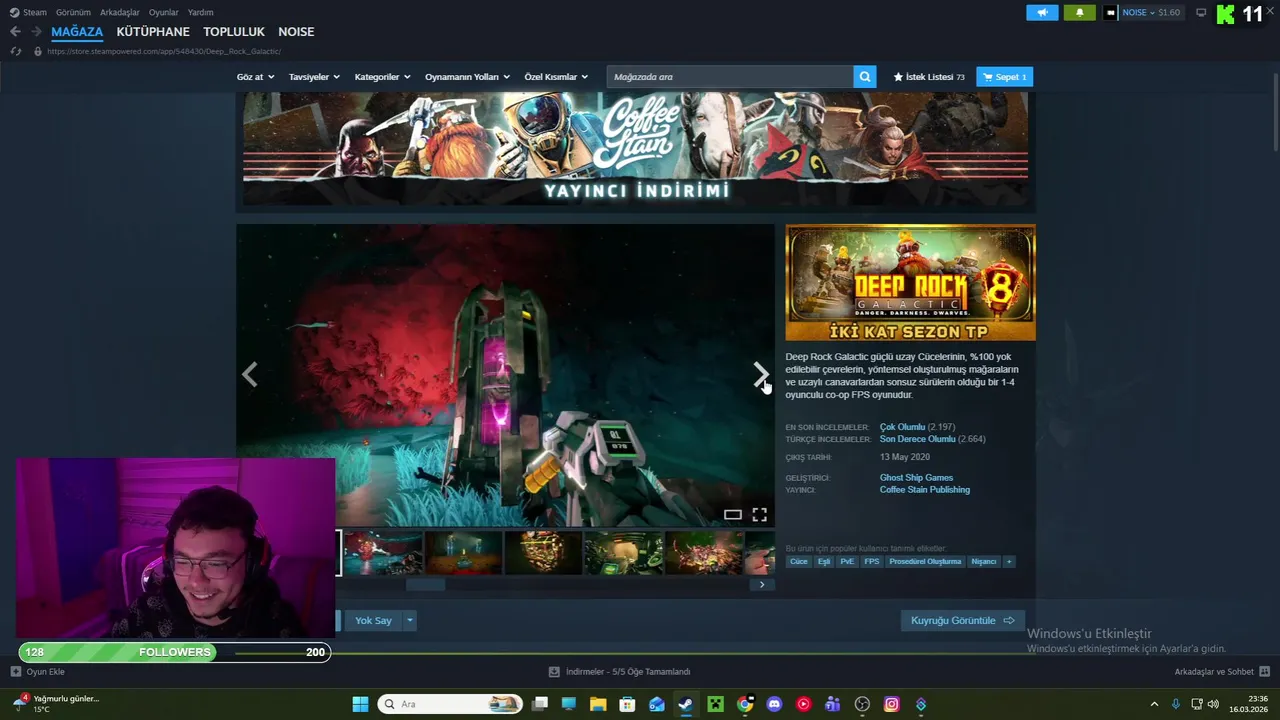
Task: Enter fullscreen on the media viewer
Action: click(x=759, y=514)
